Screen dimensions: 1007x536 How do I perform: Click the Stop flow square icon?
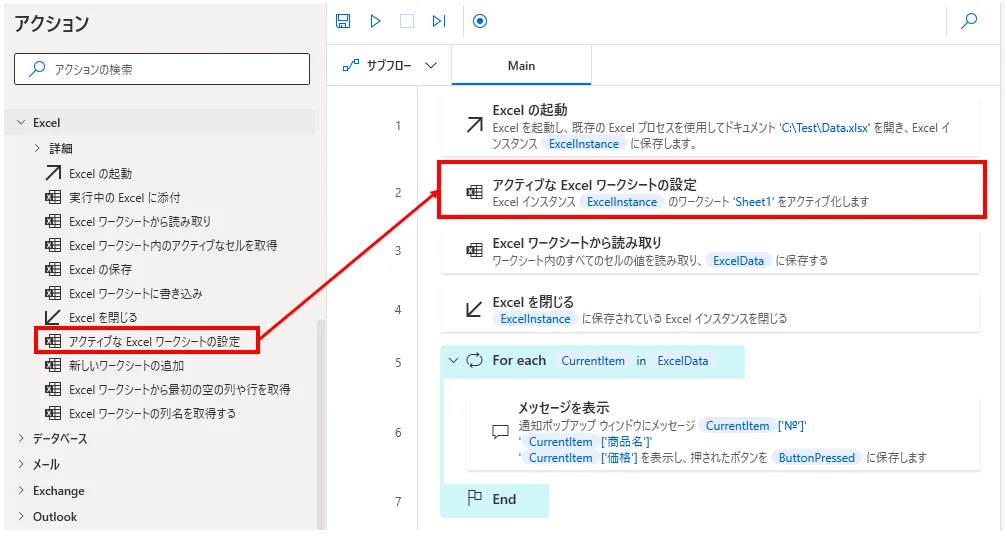407,21
